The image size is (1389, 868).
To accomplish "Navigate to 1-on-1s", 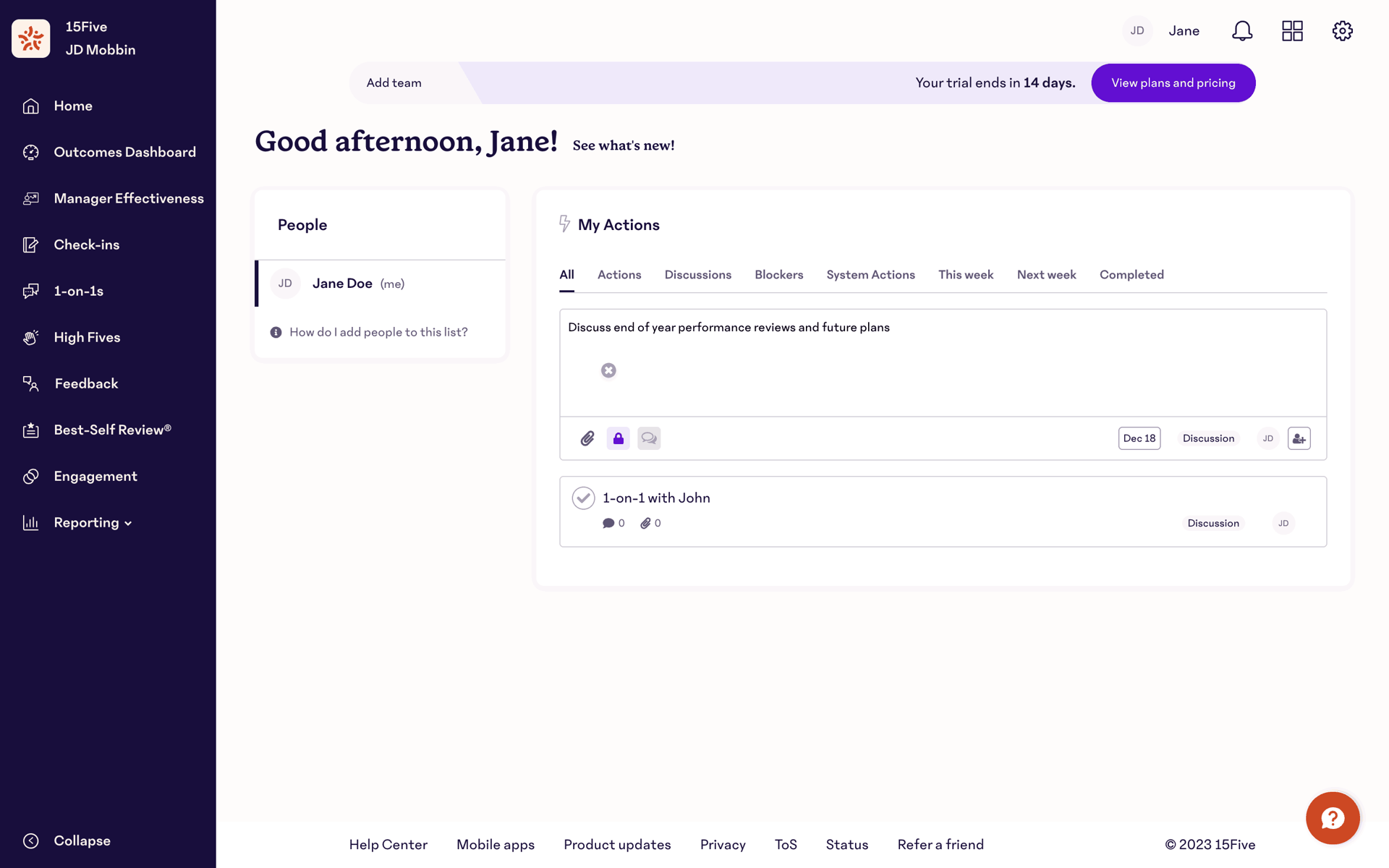I will pos(62,291).
